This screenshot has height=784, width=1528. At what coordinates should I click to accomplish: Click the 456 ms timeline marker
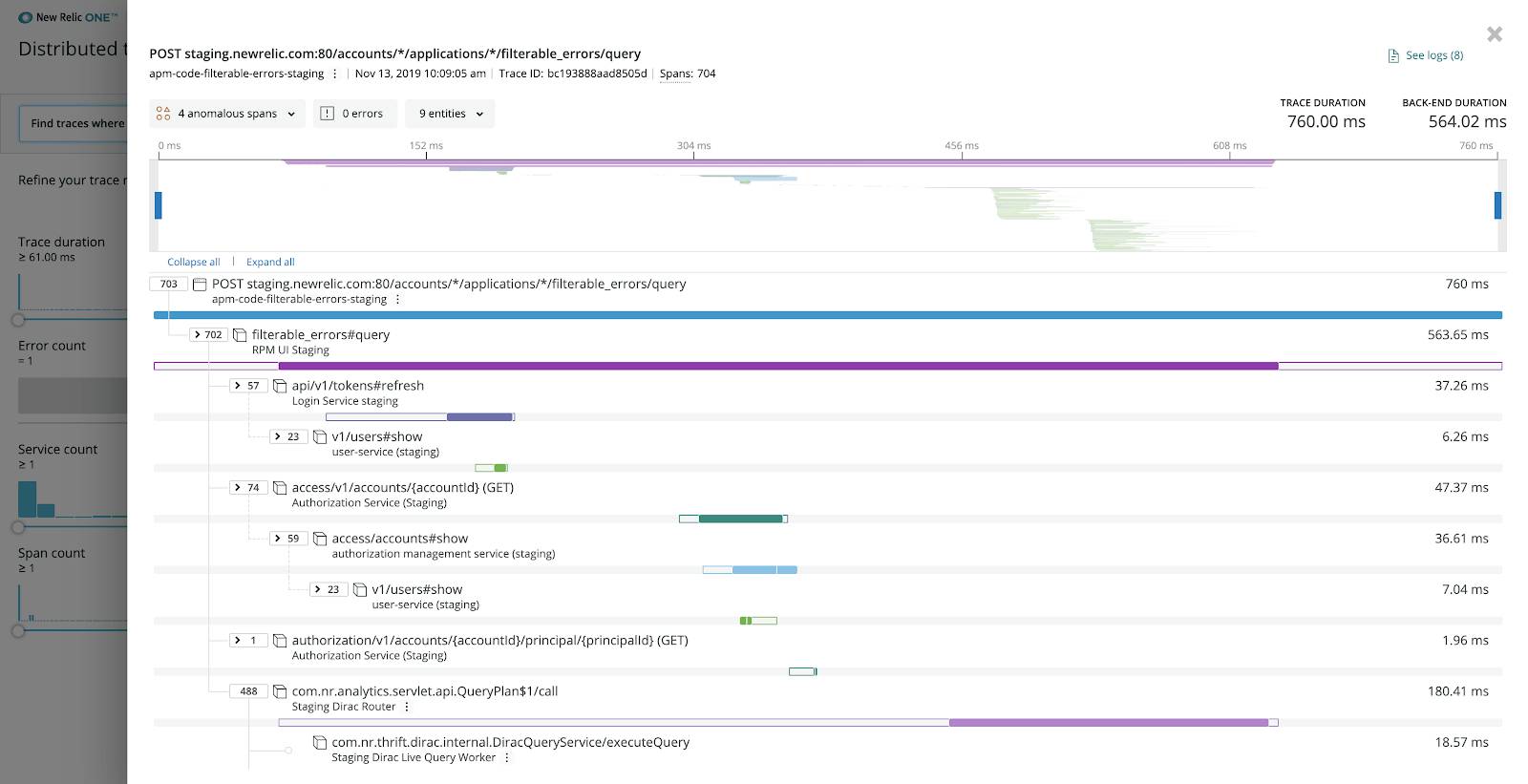[961, 146]
